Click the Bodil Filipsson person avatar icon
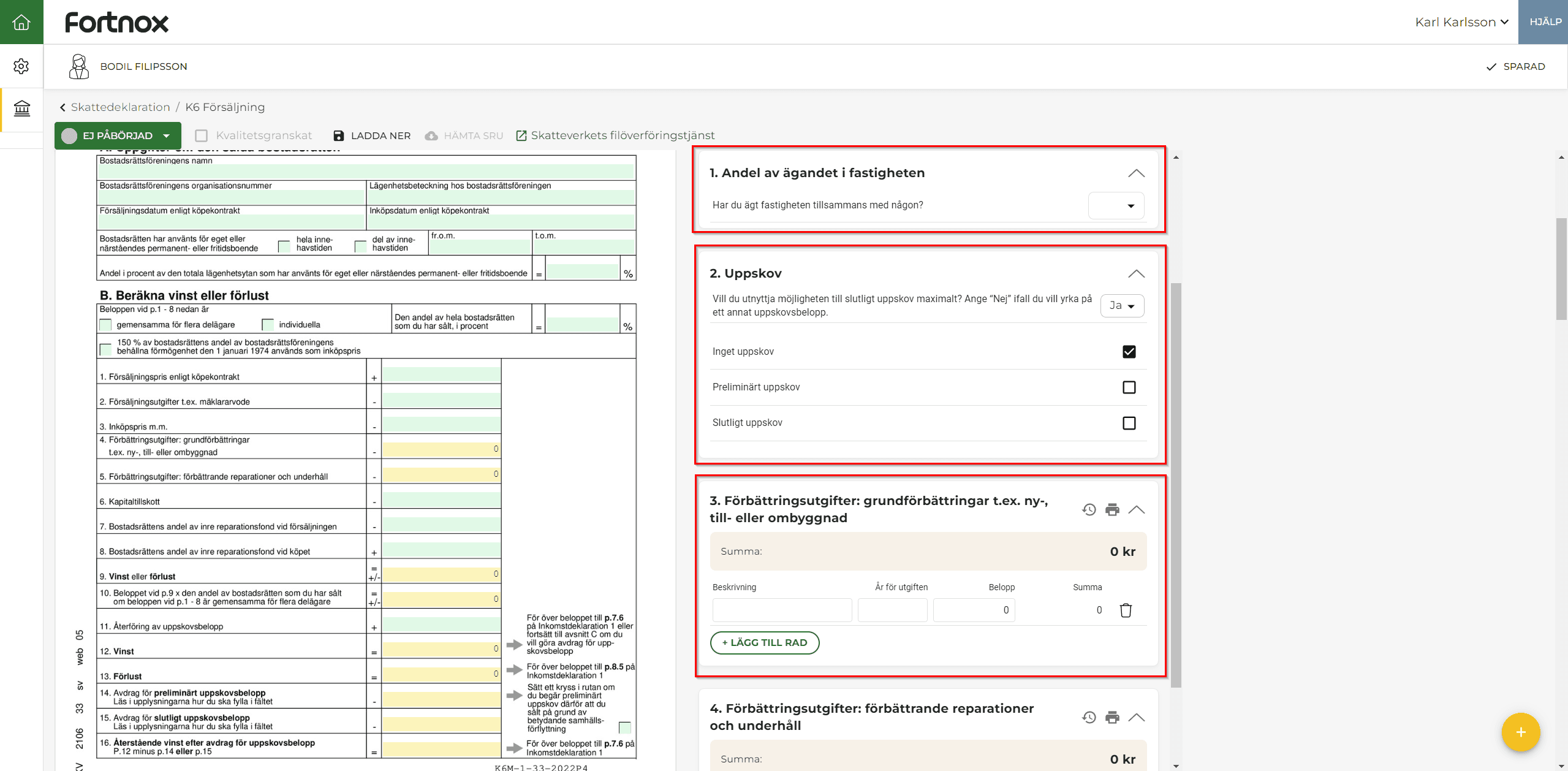 [x=78, y=66]
